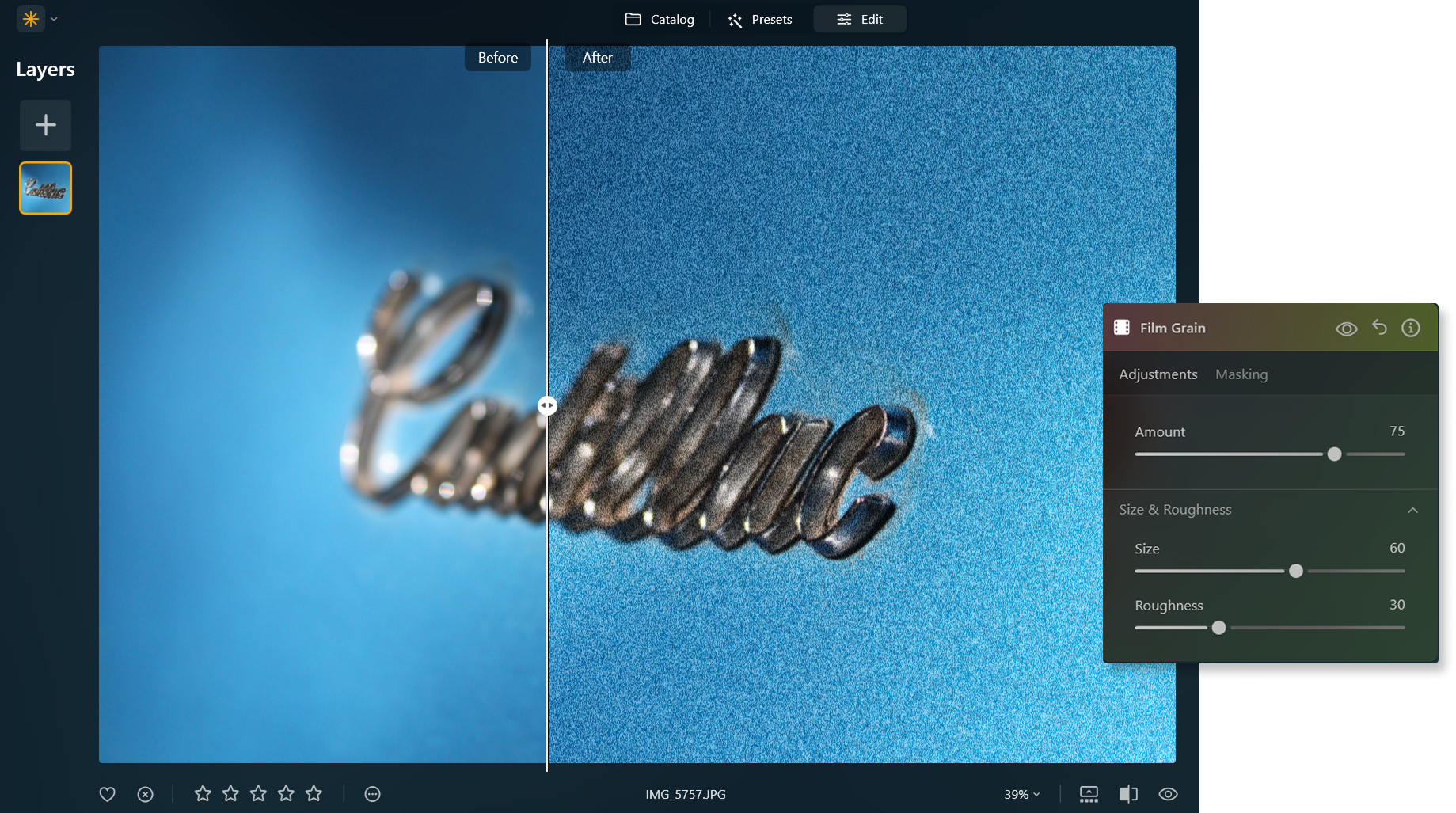
Task: Toggle Film Grain visibility eye
Action: [x=1346, y=329]
